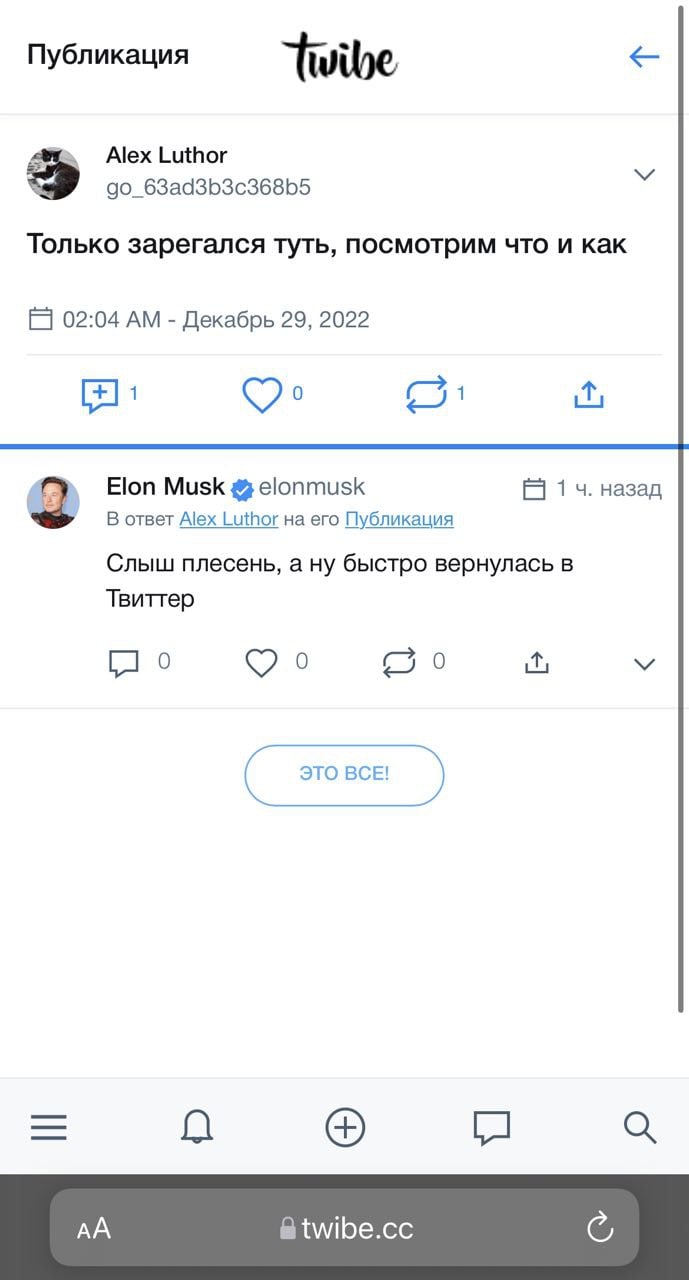Tap the back arrow in header
The height and width of the screenshot is (1280, 689).
tap(644, 57)
